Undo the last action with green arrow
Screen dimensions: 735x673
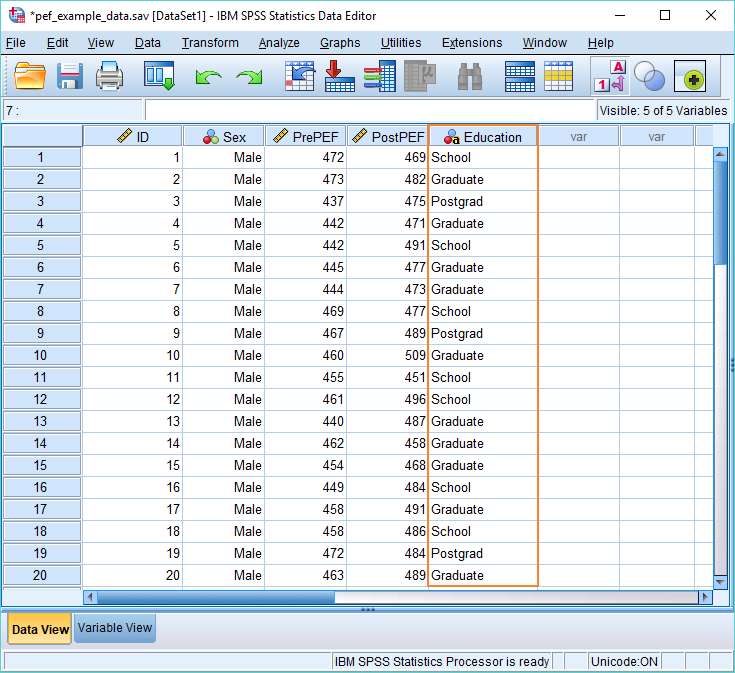[x=209, y=77]
